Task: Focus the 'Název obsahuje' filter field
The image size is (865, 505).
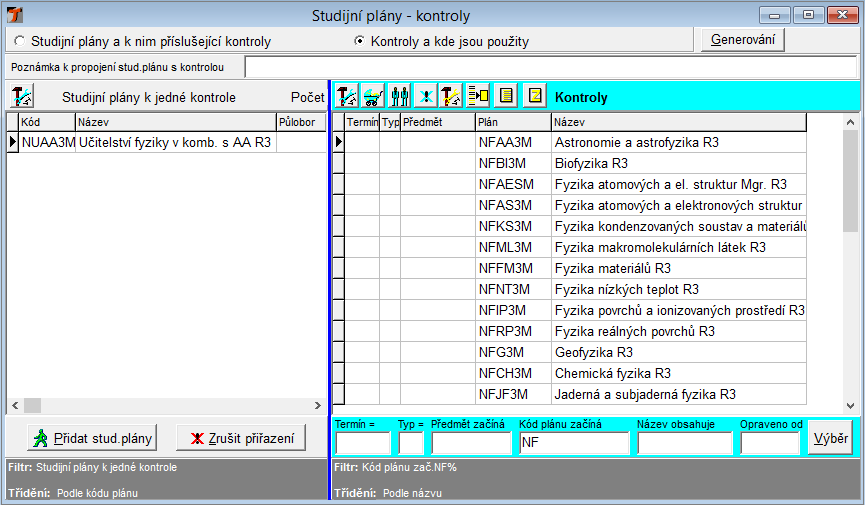Action: (x=684, y=444)
